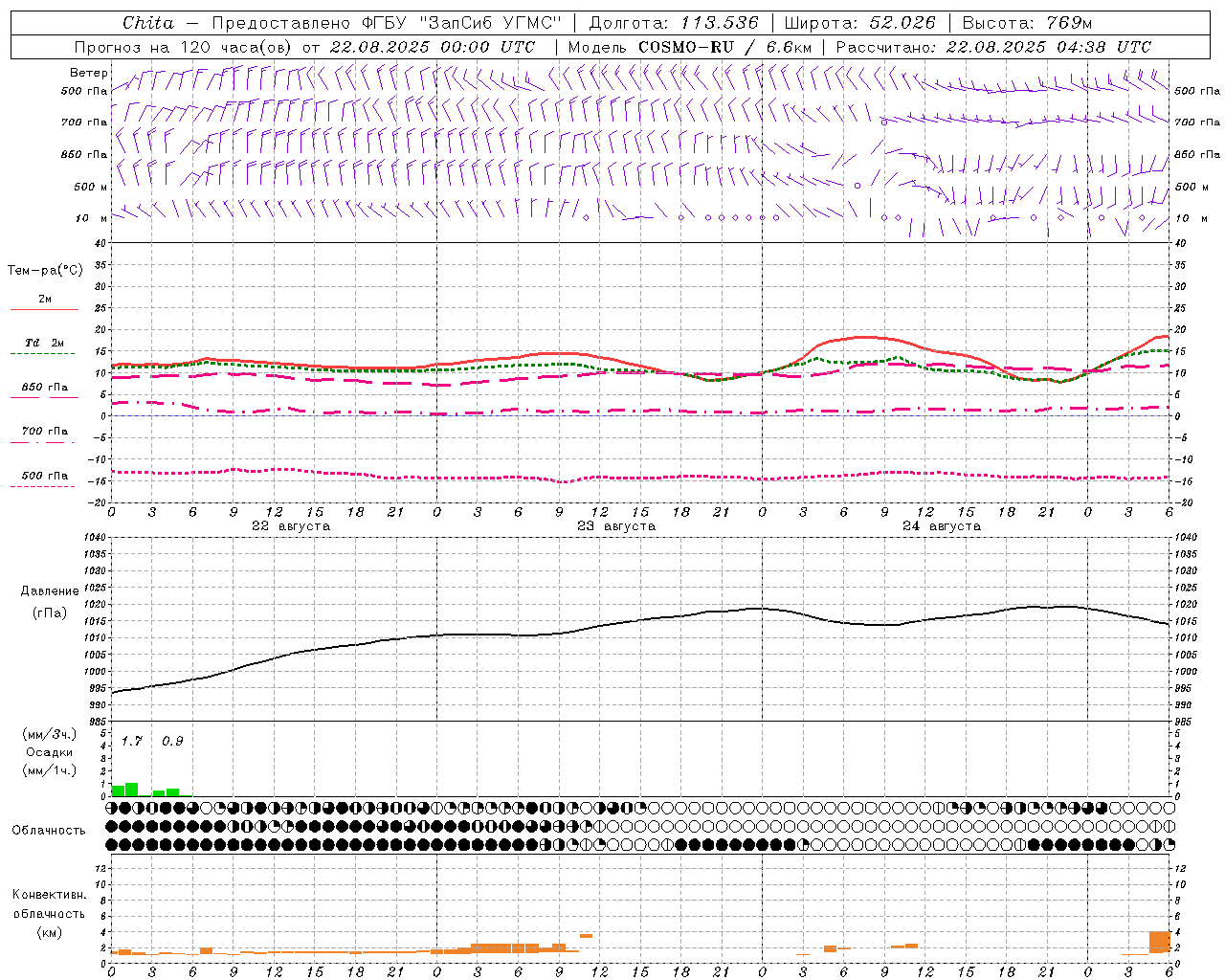Click the "2м" temperature legend entry
Viewport: 1225px width, 980px height.
tap(45, 300)
